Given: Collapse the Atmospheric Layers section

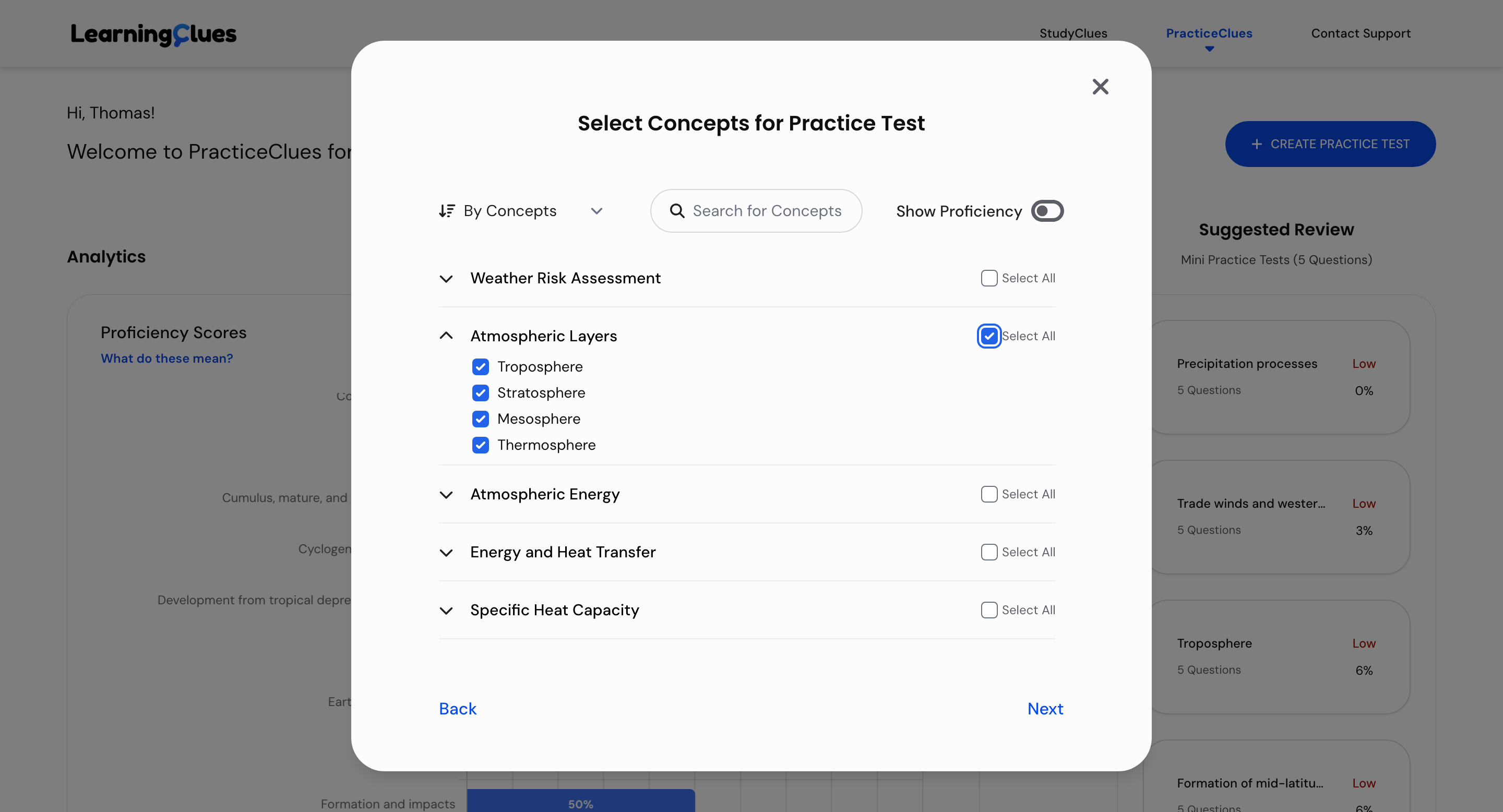Looking at the screenshot, I should point(446,336).
